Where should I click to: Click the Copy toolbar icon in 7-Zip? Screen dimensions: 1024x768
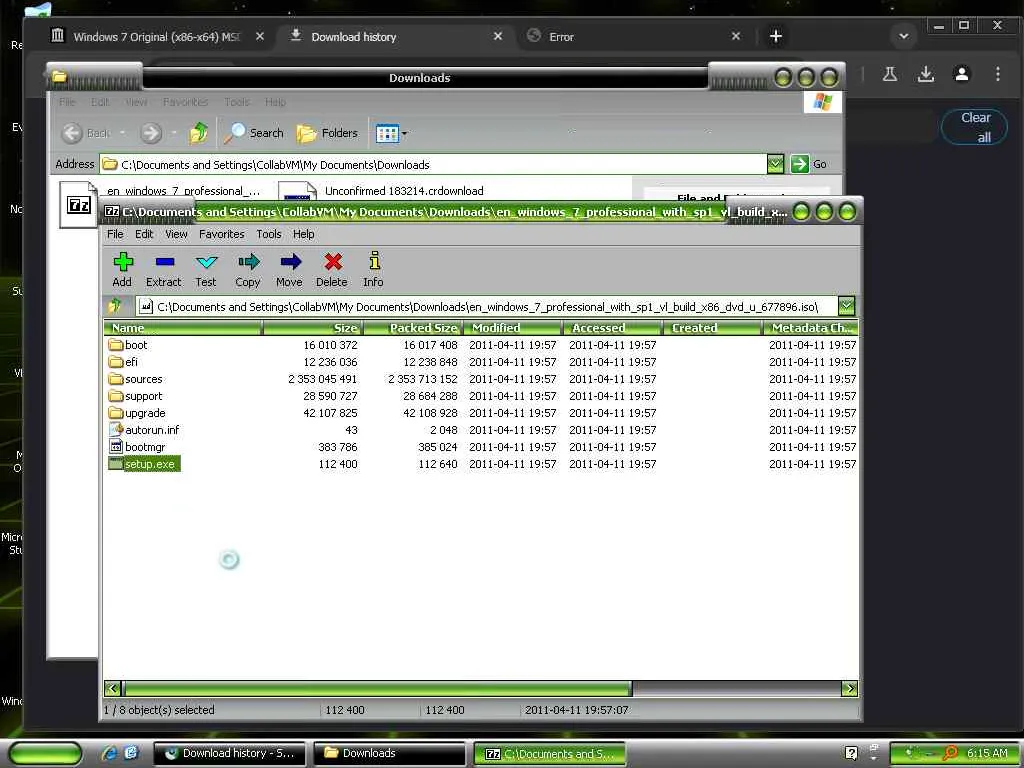248,269
